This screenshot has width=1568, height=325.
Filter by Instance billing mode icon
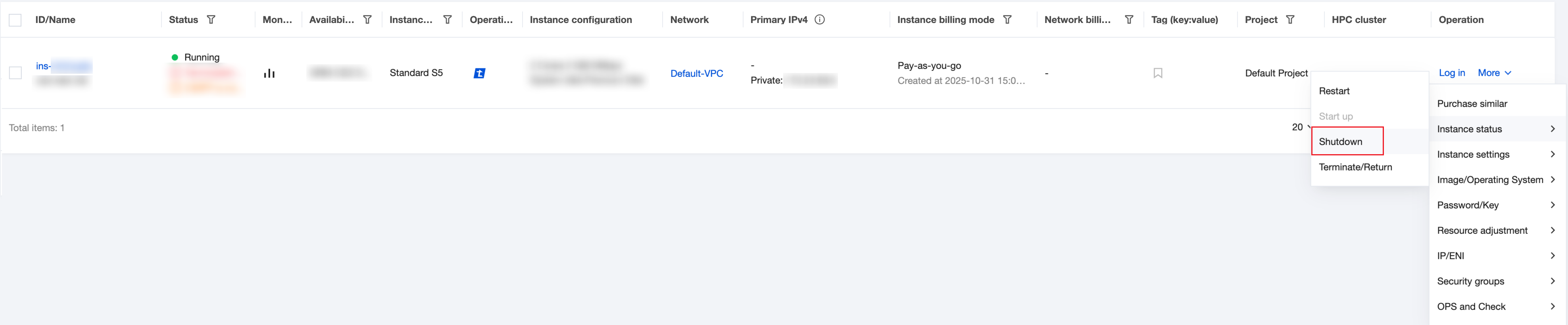click(x=1007, y=19)
